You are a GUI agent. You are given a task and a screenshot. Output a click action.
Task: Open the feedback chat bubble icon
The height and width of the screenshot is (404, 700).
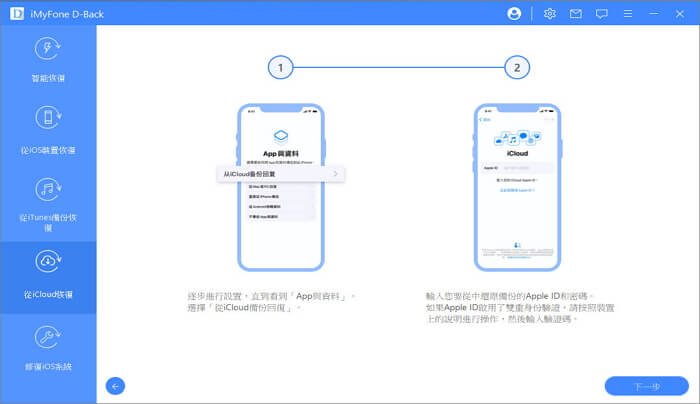tap(601, 14)
